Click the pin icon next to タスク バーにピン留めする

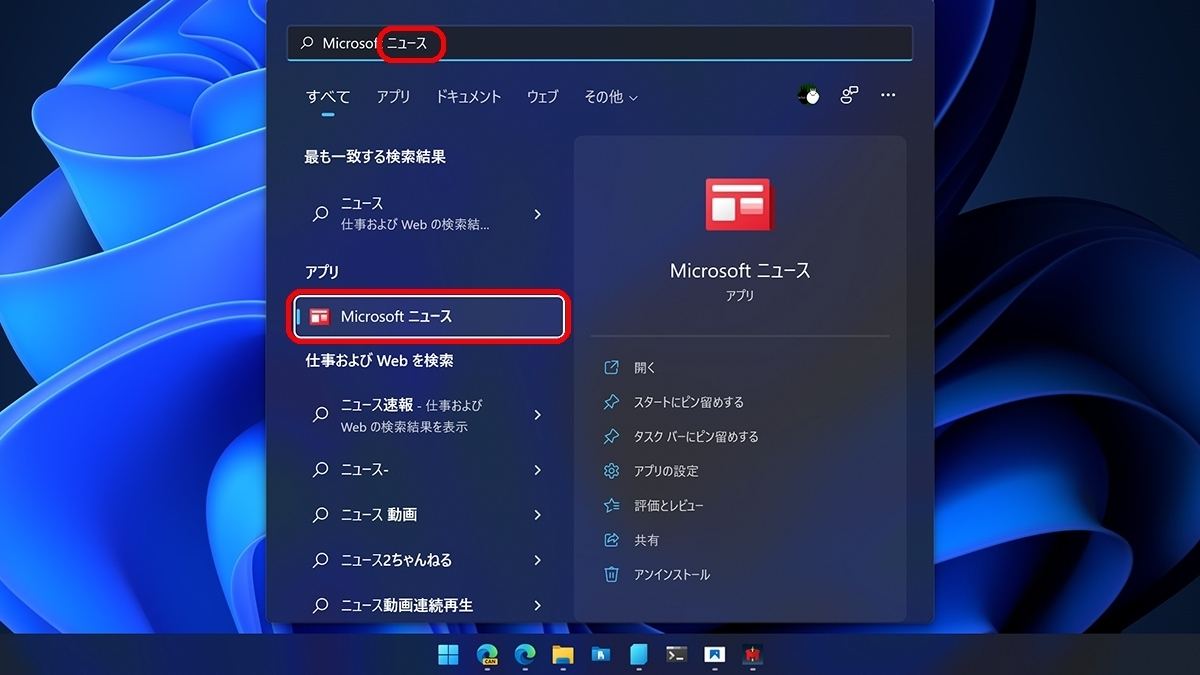point(612,437)
